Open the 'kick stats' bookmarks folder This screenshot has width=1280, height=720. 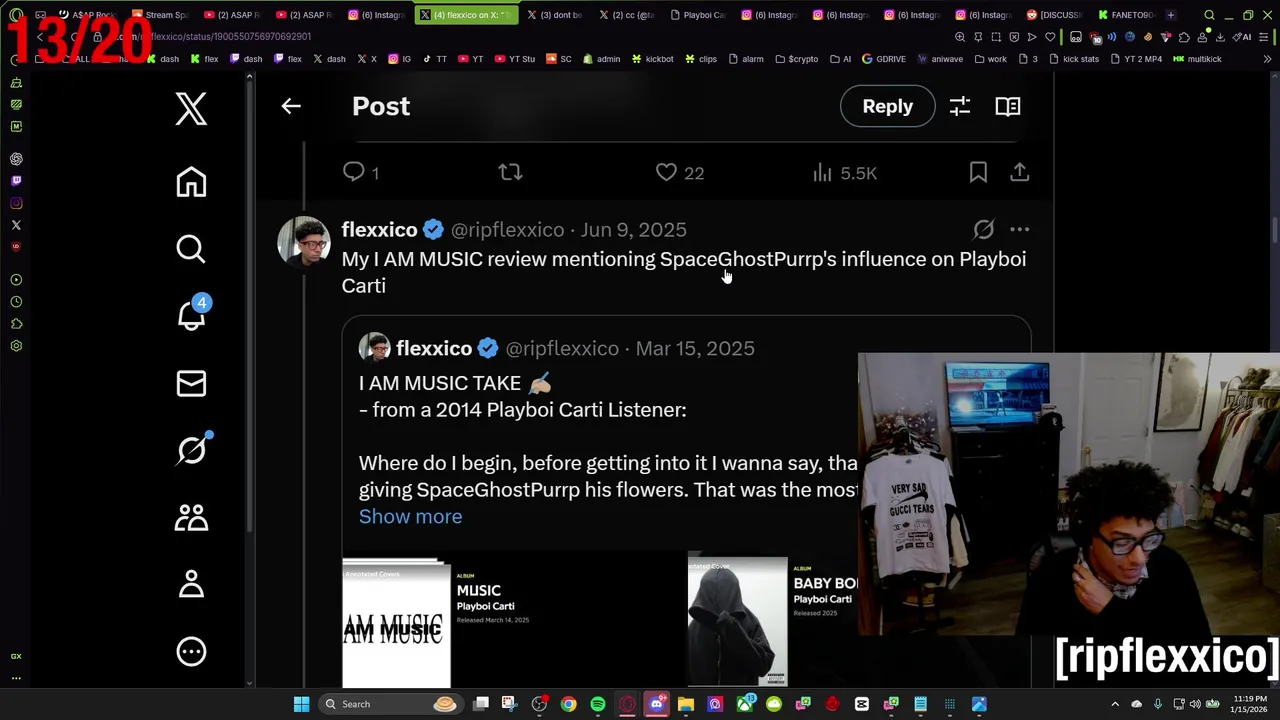pos(1073,59)
